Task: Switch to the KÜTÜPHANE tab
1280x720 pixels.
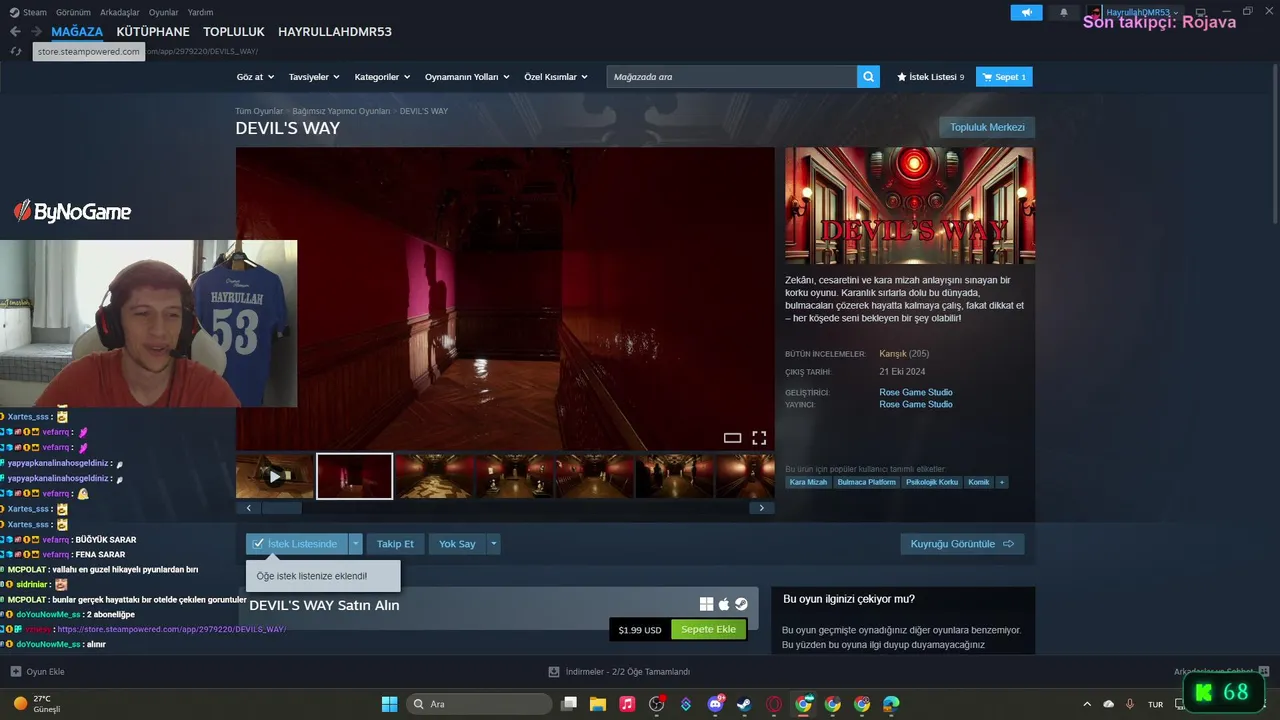Action: [153, 32]
